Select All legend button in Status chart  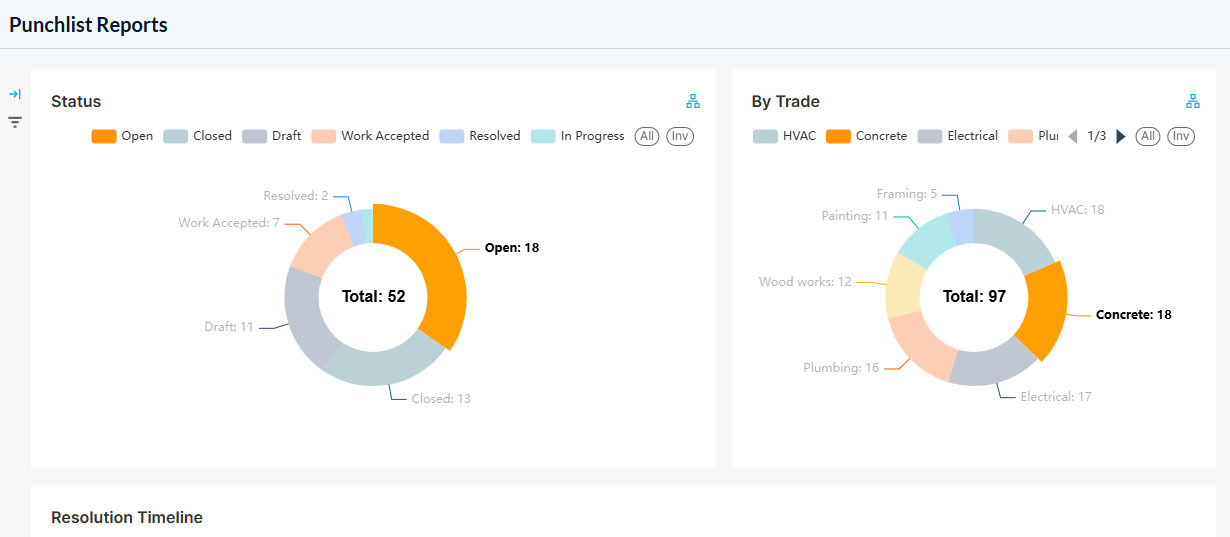pyautogui.click(x=647, y=136)
